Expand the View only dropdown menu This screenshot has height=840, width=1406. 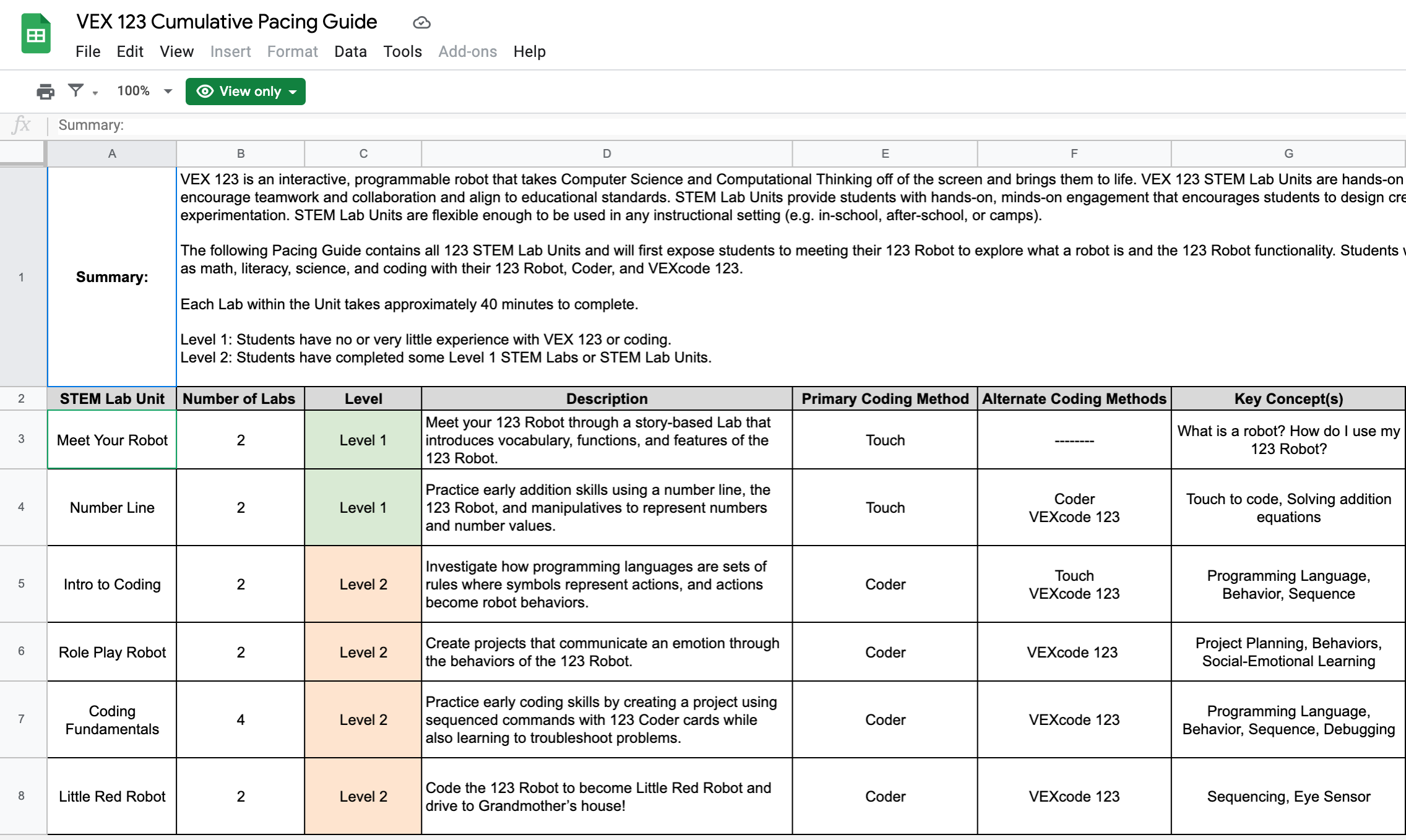point(292,91)
